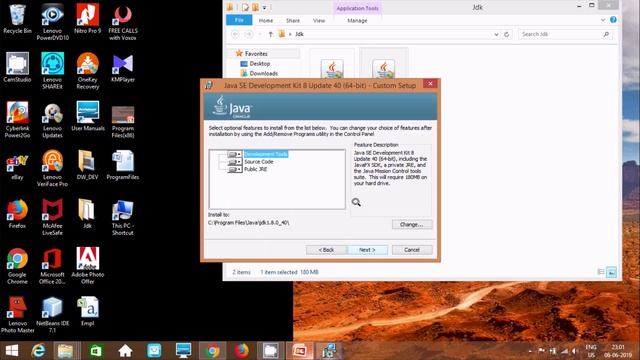
Task: Go up one folder level in Explorer
Action: pos(270,34)
